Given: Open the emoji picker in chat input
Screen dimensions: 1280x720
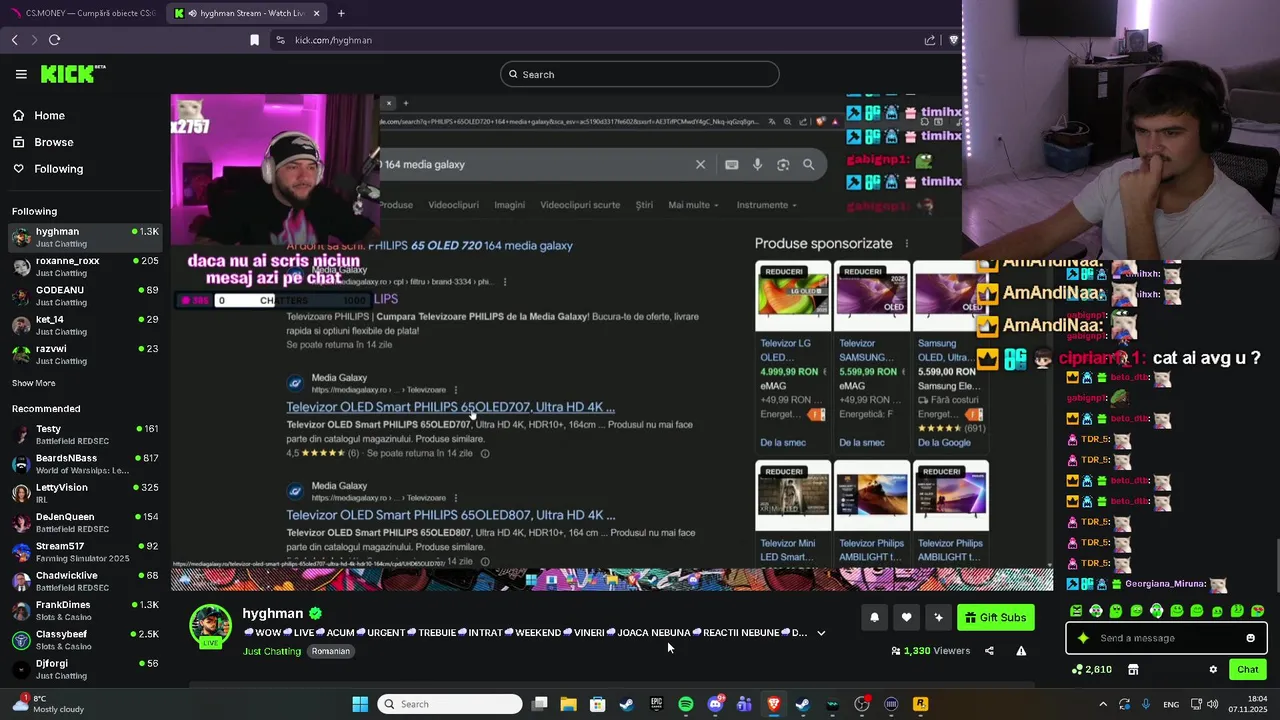Looking at the screenshot, I should click(1250, 638).
